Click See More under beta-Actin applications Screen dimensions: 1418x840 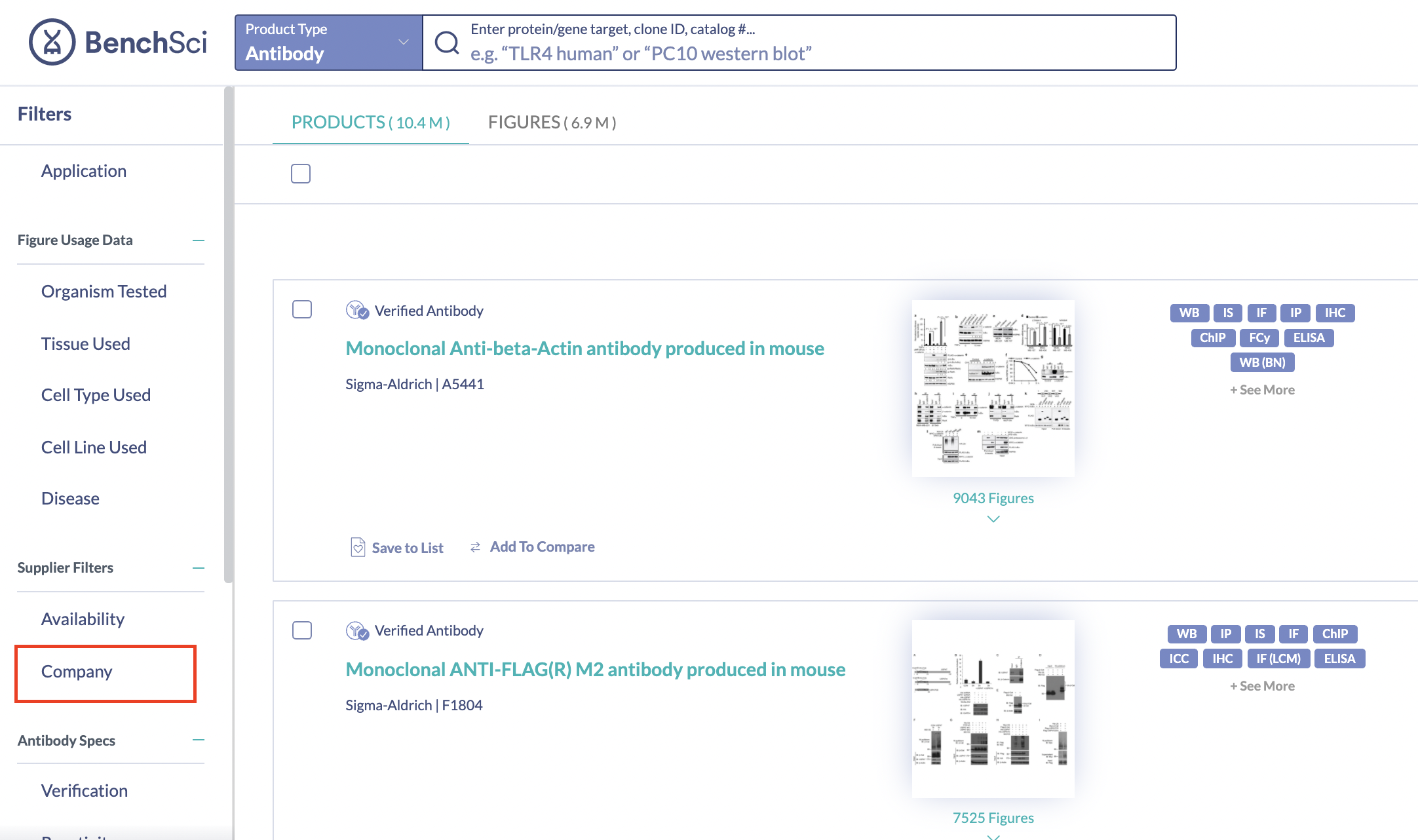(x=1262, y=390)
